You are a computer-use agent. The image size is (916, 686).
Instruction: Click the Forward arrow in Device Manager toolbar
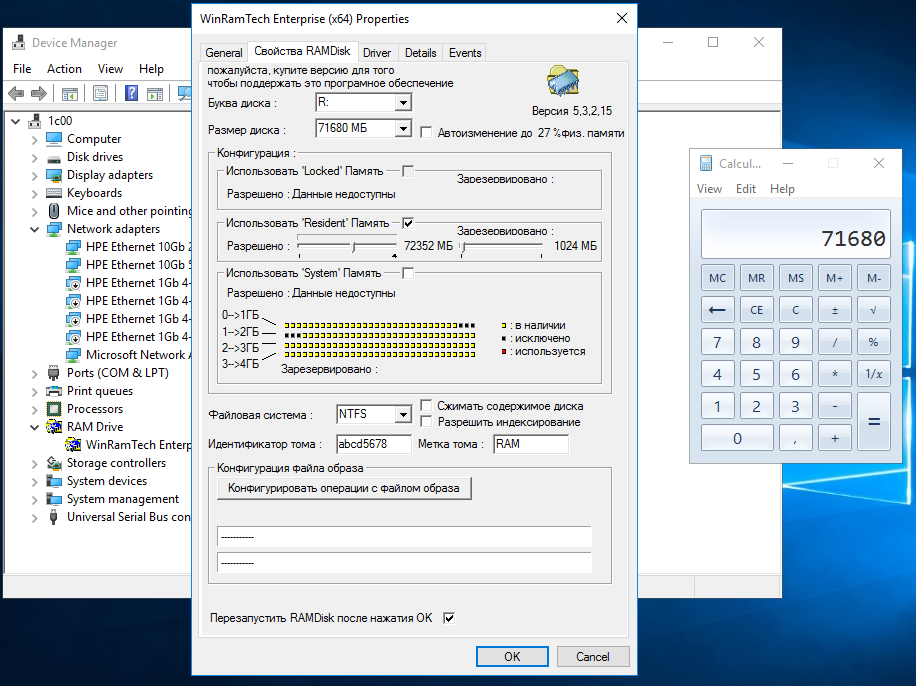(39, 93)
